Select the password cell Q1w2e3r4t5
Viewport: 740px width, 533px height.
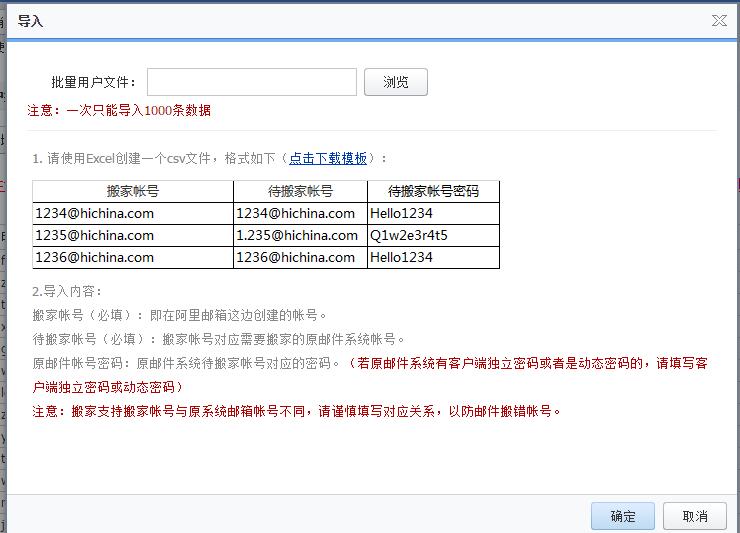[409, 235]
